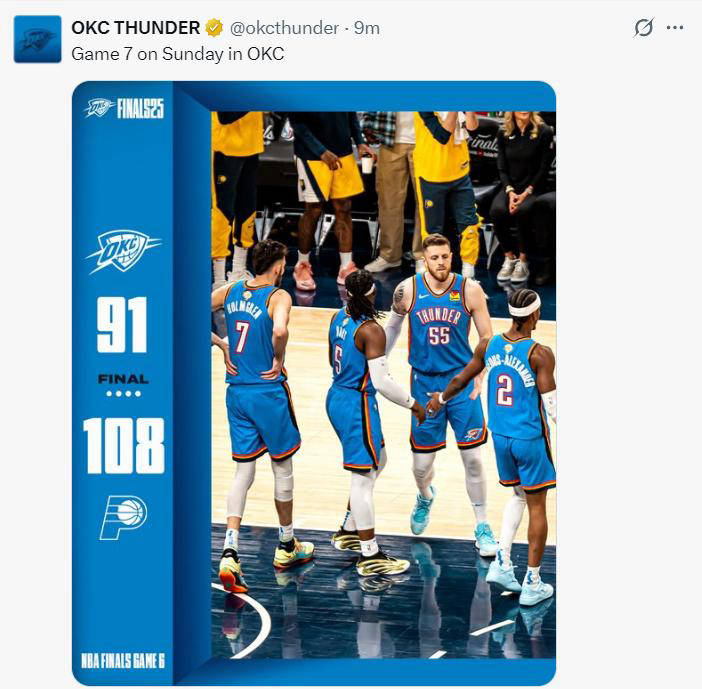
Task: Open the 9m timestamp permalink
Action: [367, 28]
